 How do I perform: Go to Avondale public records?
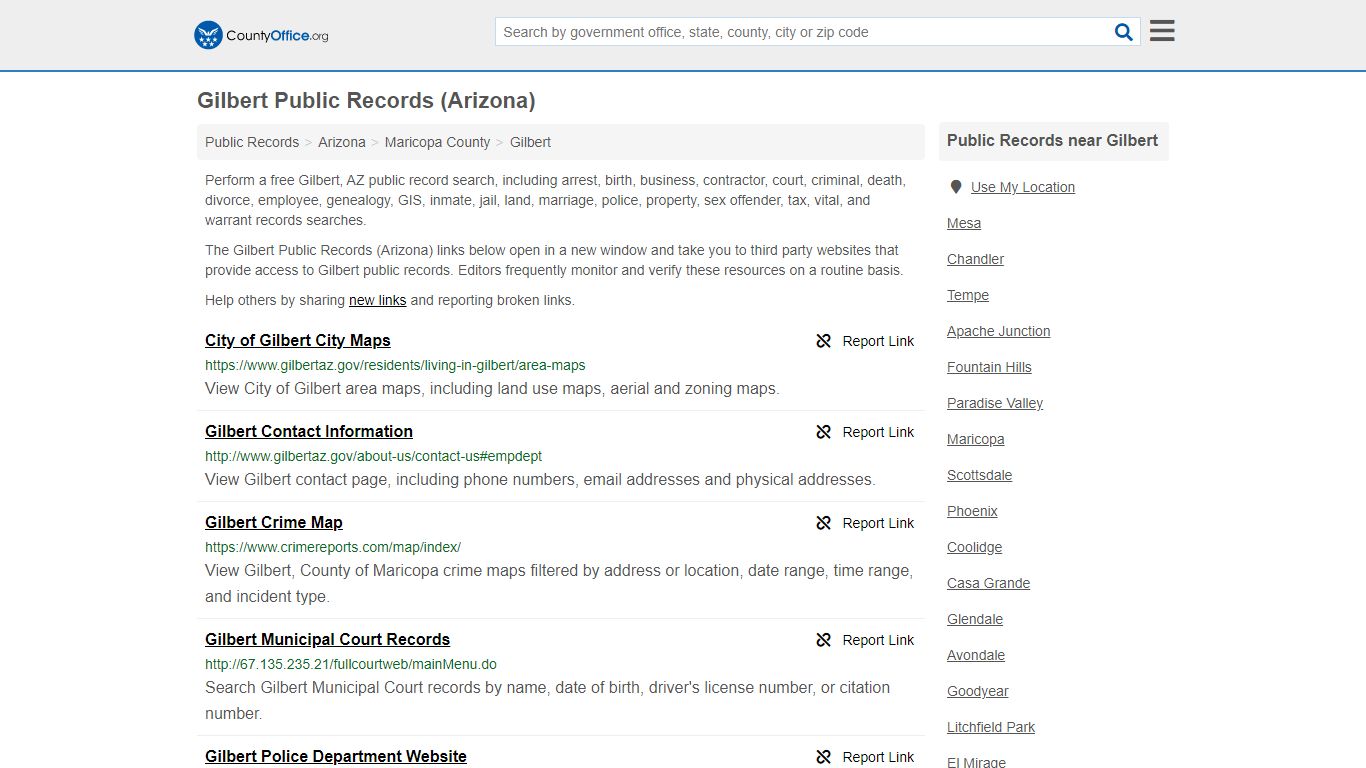click(976, 655)
